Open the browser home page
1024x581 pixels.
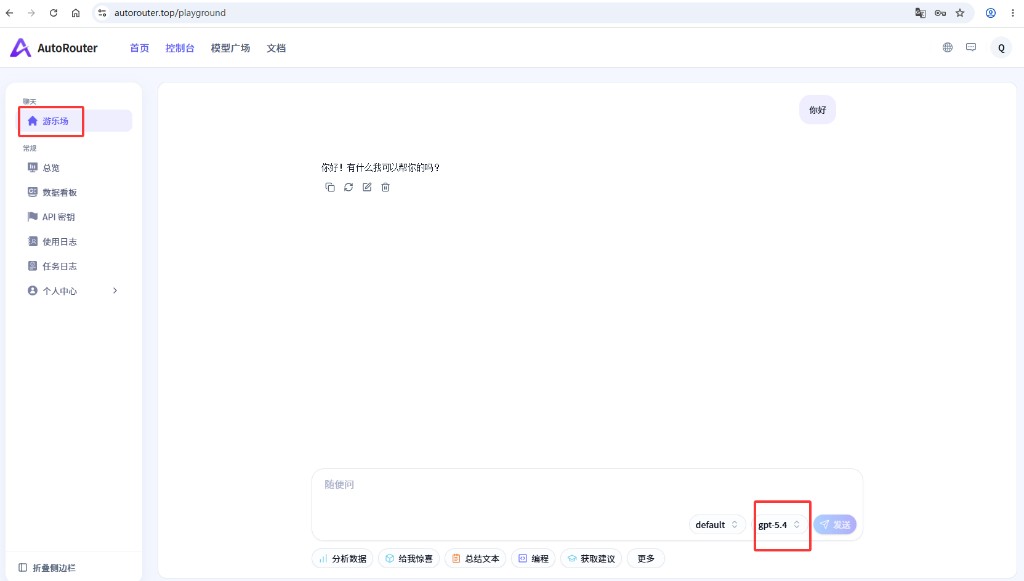point(76,13)
